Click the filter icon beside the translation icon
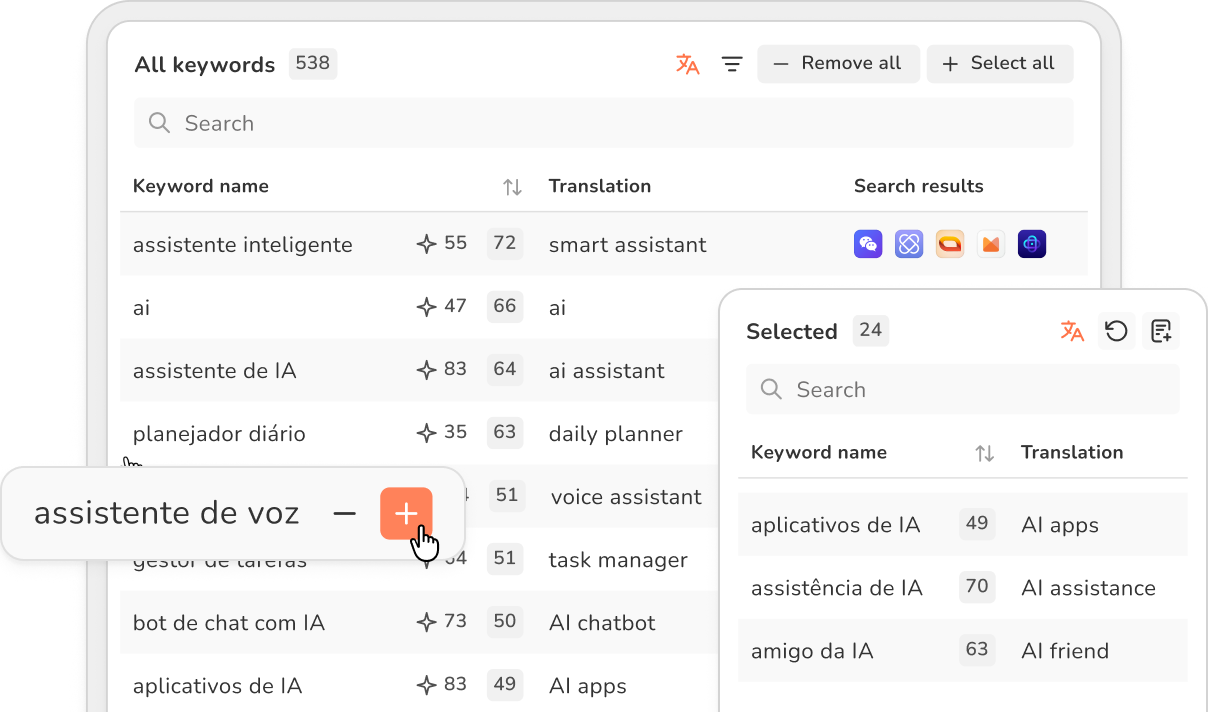This screenshot has width=1208, height=712. pos(732,63)
